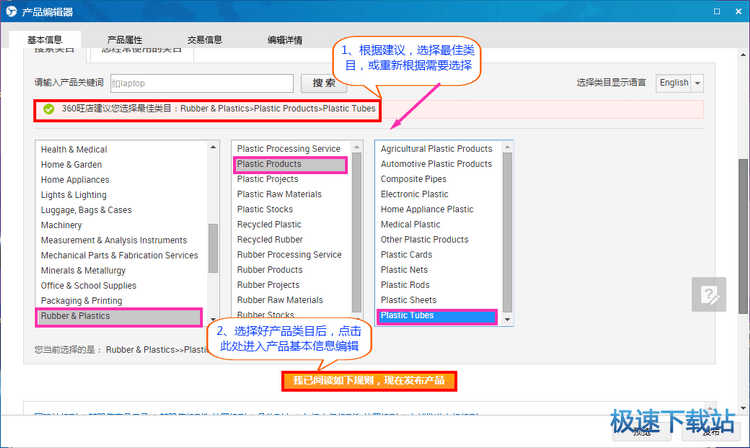Choose Plastic Raw Materials subcategory
This screenshot has height=448, width=750.
pyautogui.click(x=279, y=194)
